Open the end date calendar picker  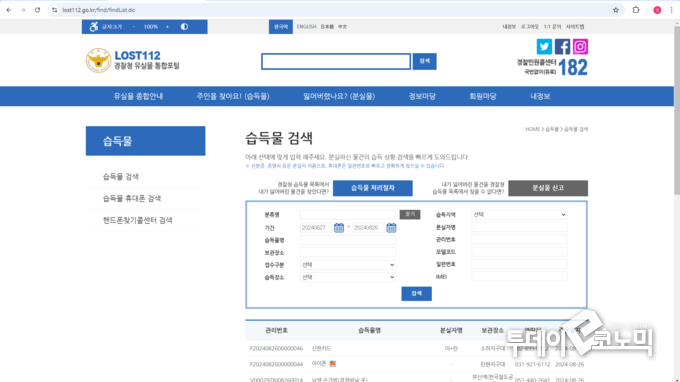tap(391, 227)
